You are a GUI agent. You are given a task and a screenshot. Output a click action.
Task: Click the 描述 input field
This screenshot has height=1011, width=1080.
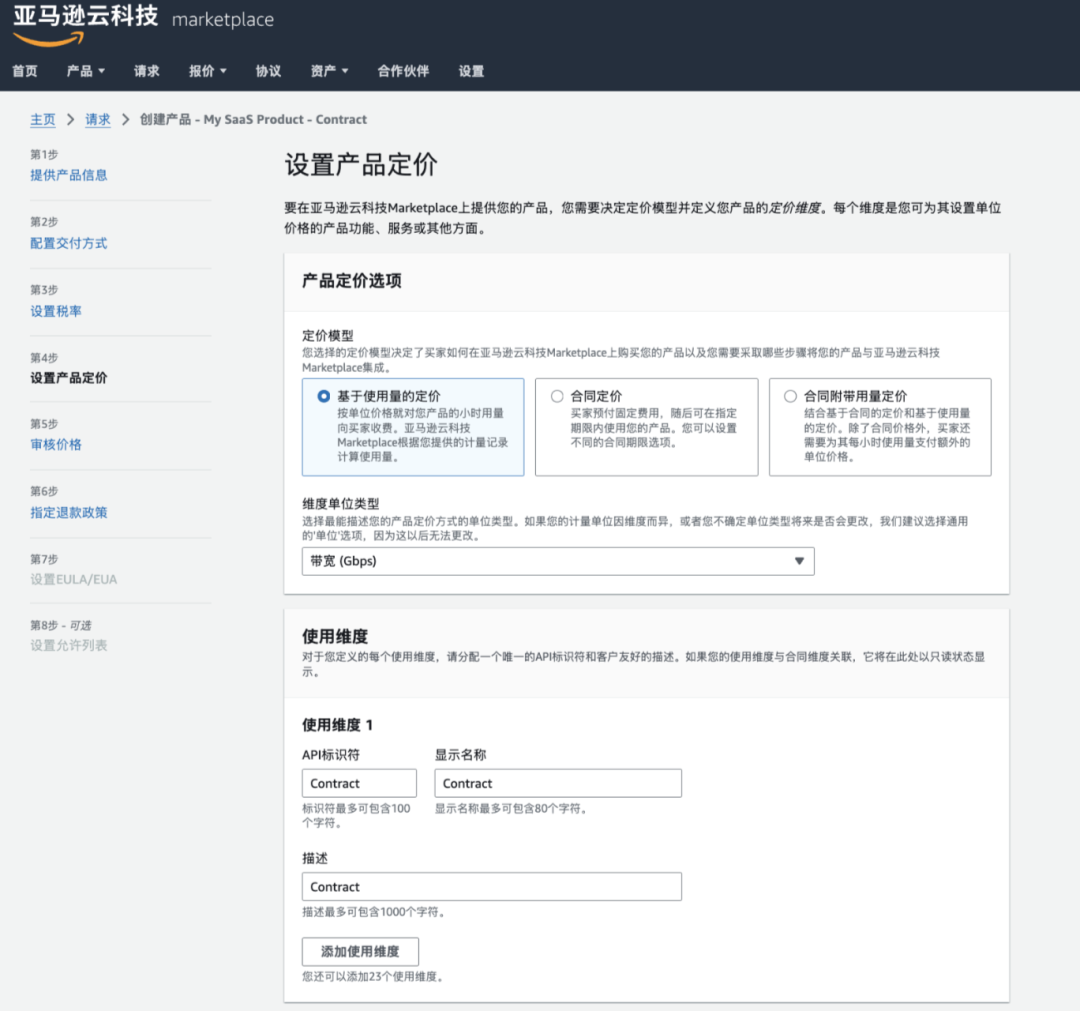[491, 886]
